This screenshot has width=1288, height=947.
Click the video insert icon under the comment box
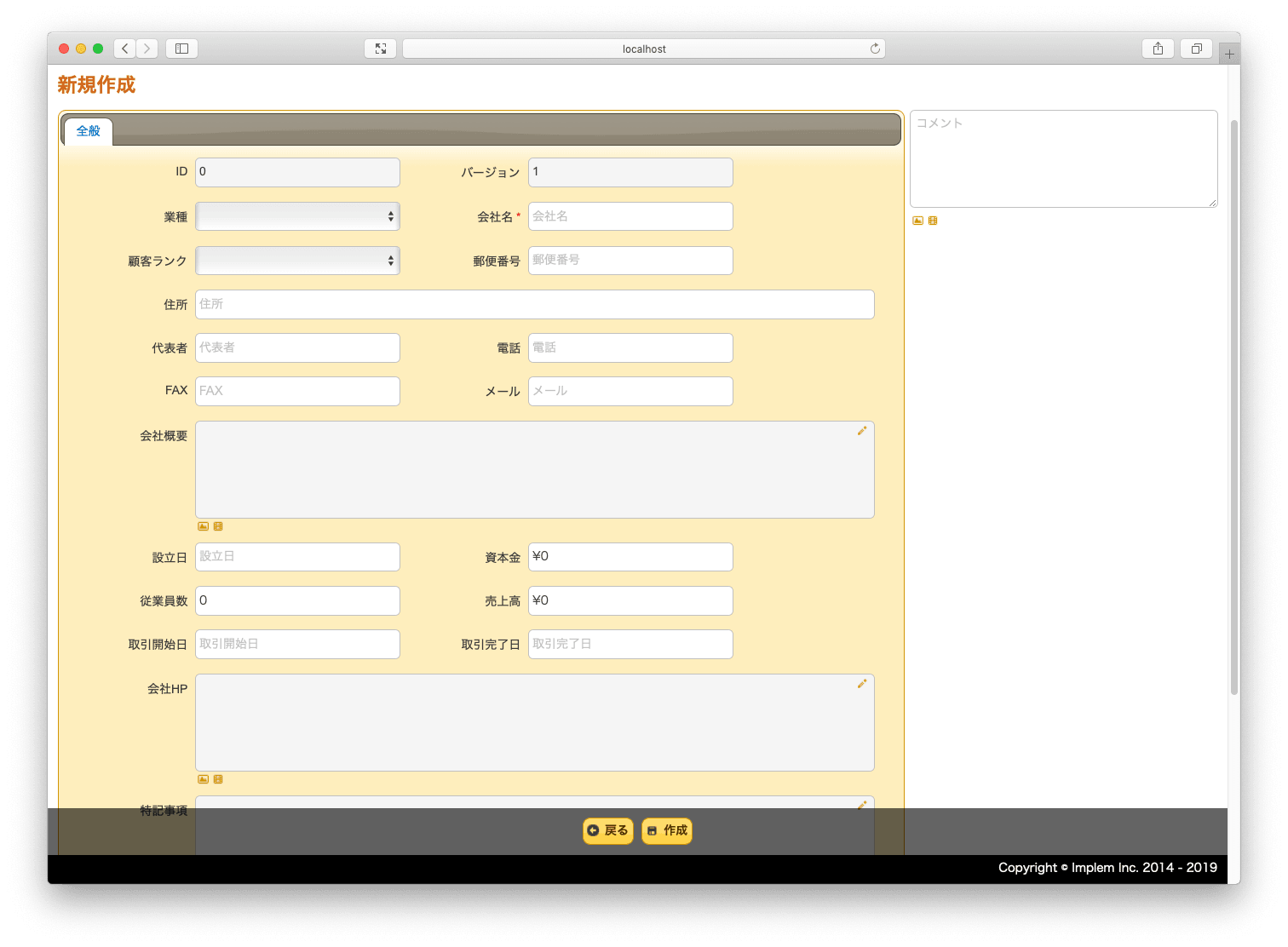click(933, 221)
